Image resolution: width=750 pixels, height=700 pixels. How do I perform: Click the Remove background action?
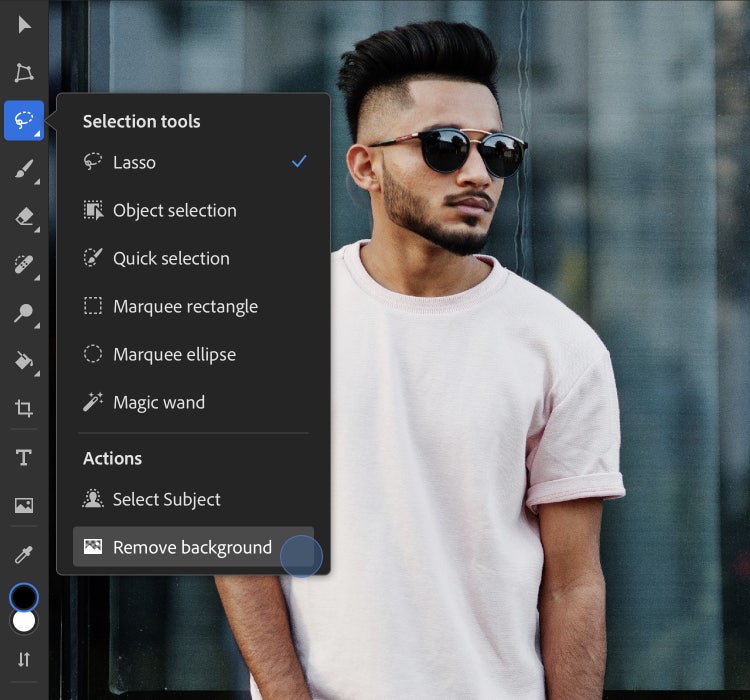[x=192, y=547]
